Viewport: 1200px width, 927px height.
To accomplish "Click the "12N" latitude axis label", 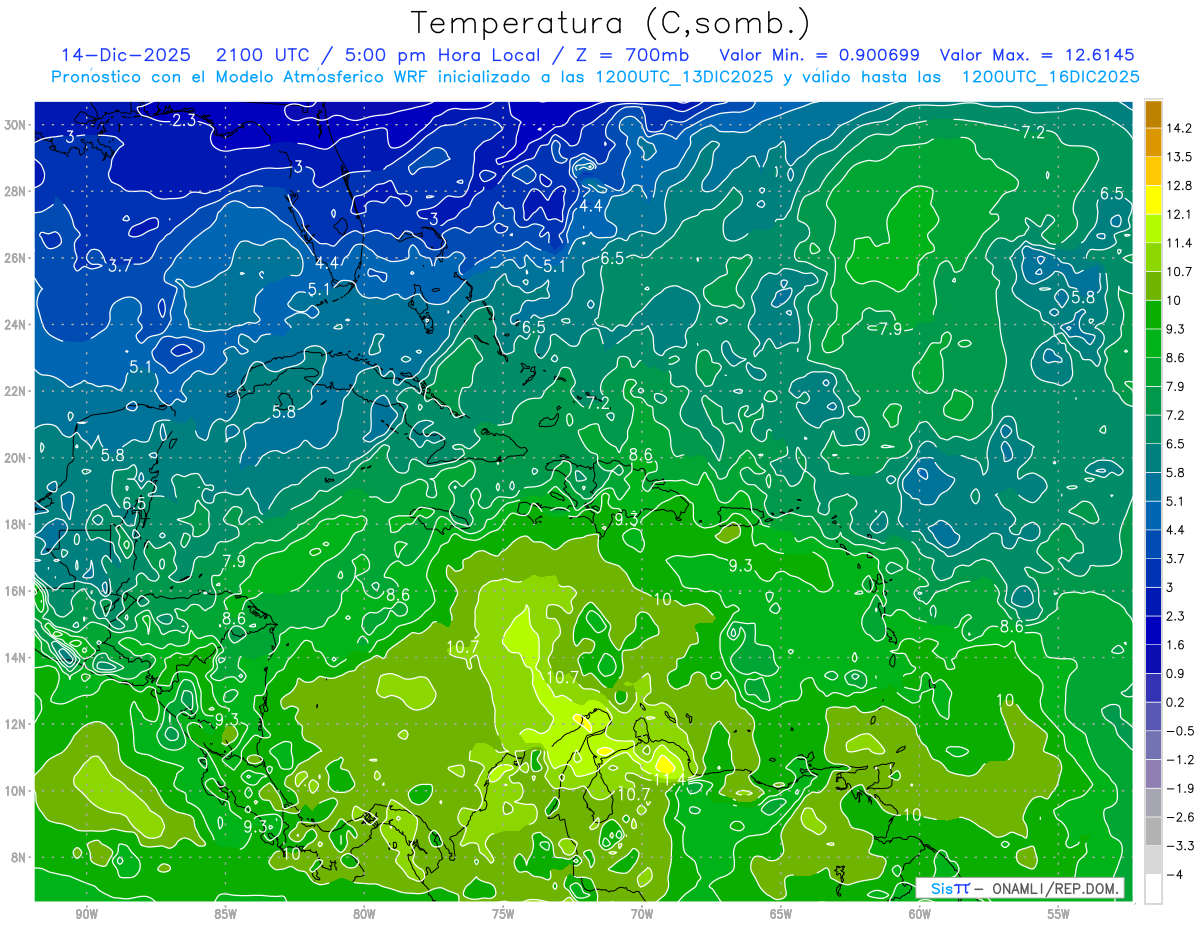I will [x=17, y=724].
